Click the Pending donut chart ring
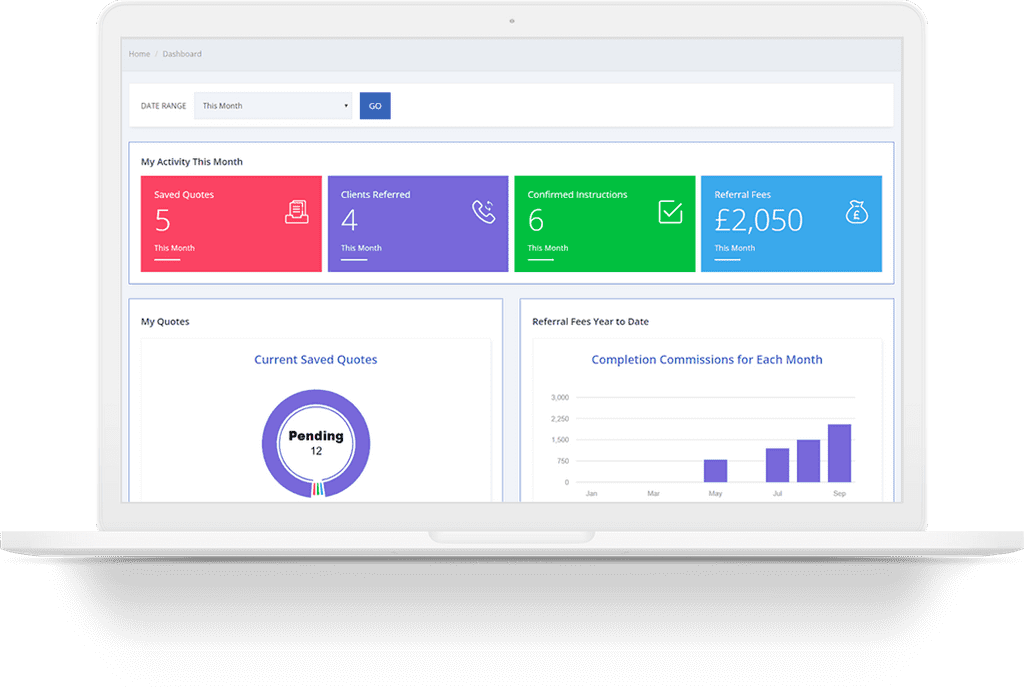1024x687 pixels. [x=269, y=443]
